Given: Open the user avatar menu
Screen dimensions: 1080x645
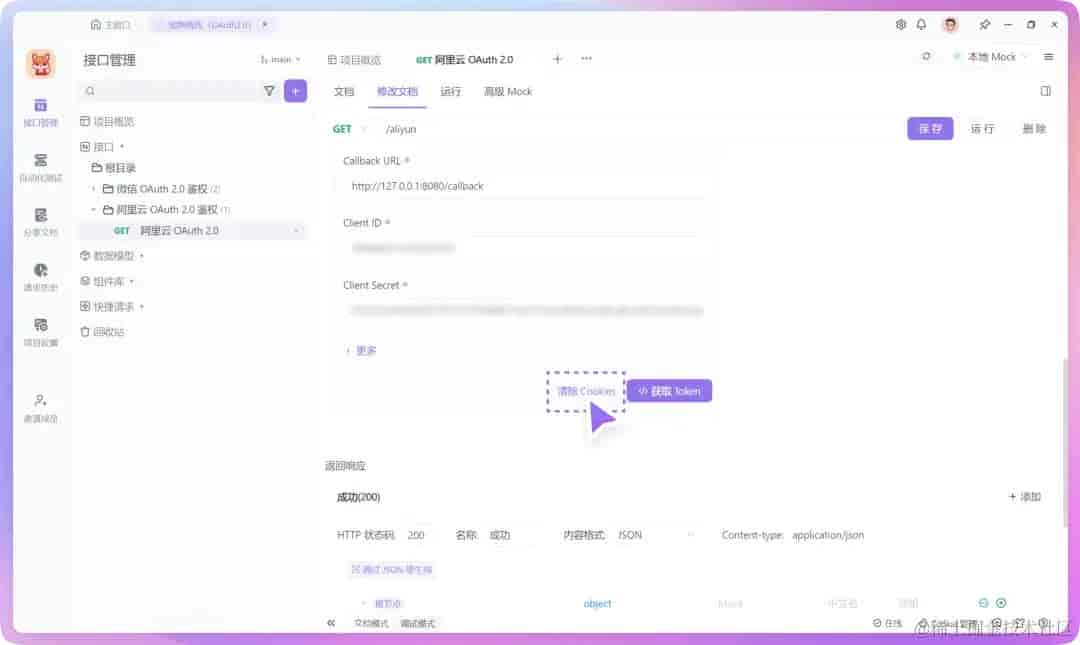Looking at the screenshot, I should click(x=951, y=25).
